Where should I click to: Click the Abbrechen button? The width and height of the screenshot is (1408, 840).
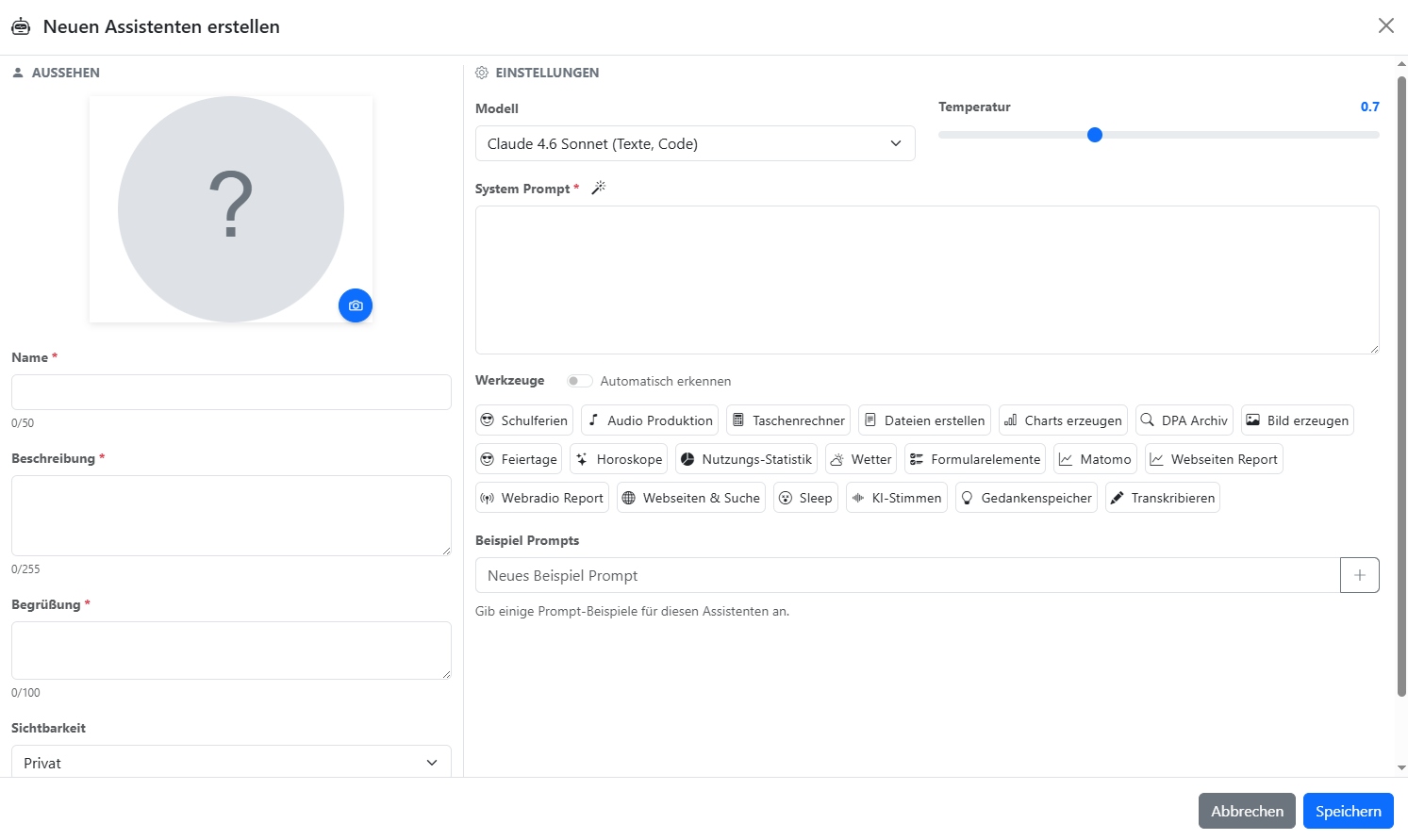[x=1246, y=811]
